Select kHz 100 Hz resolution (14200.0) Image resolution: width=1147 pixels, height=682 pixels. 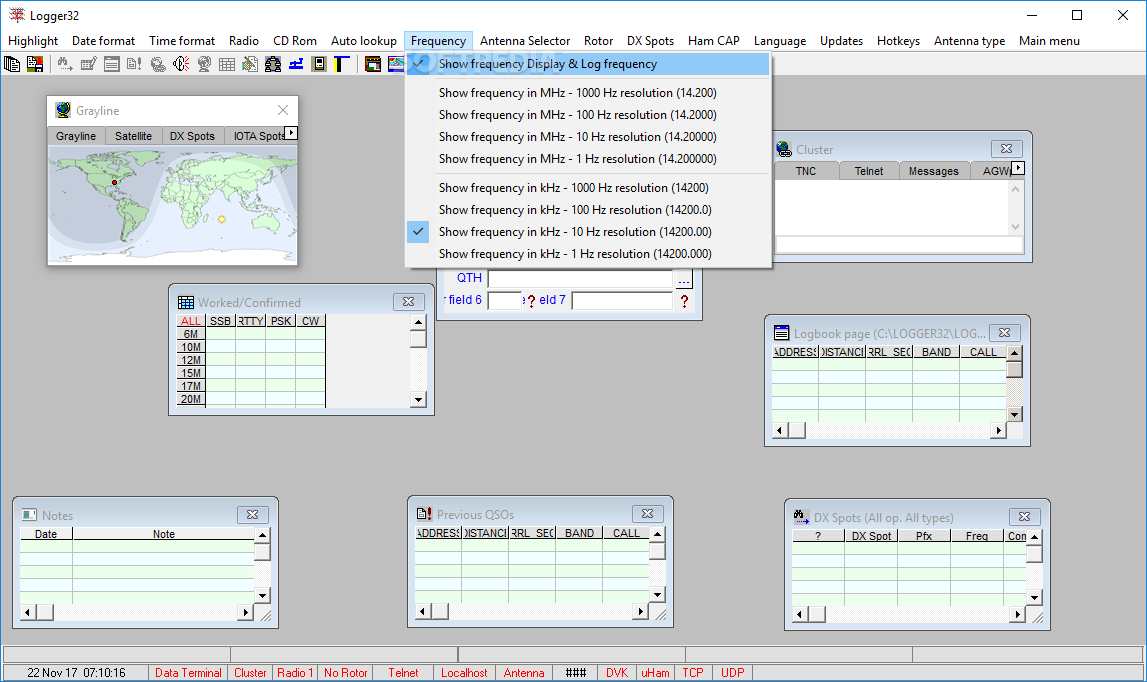[x=588, y=210]
